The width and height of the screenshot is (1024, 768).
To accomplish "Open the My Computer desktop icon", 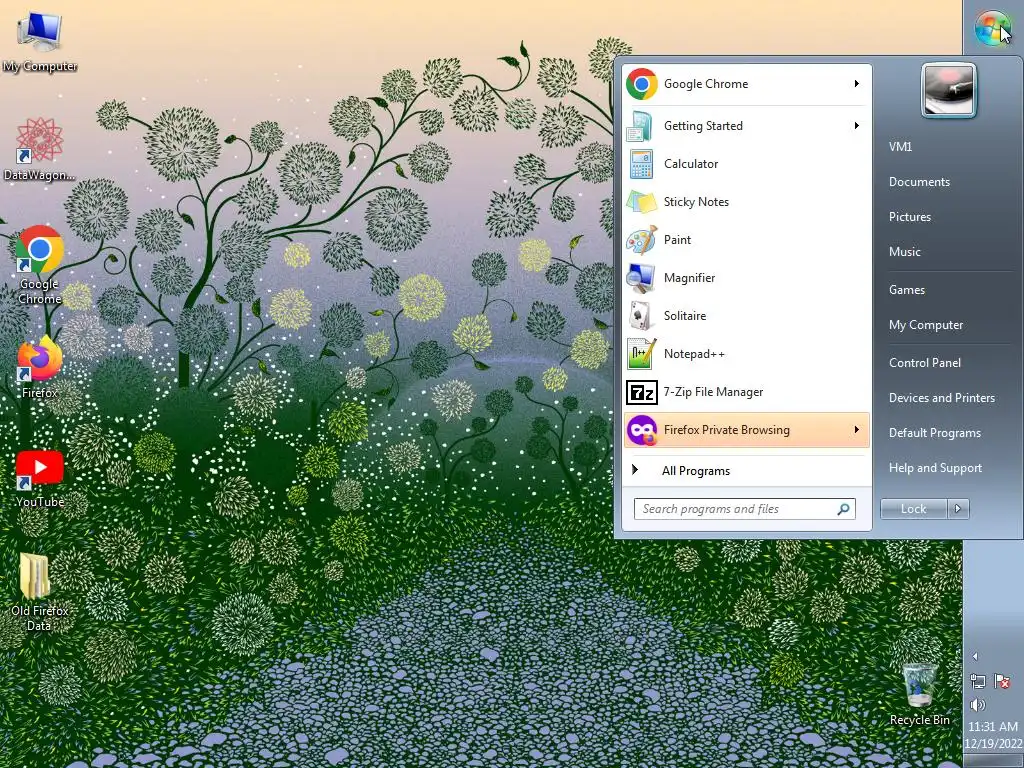I will [40, 43].
